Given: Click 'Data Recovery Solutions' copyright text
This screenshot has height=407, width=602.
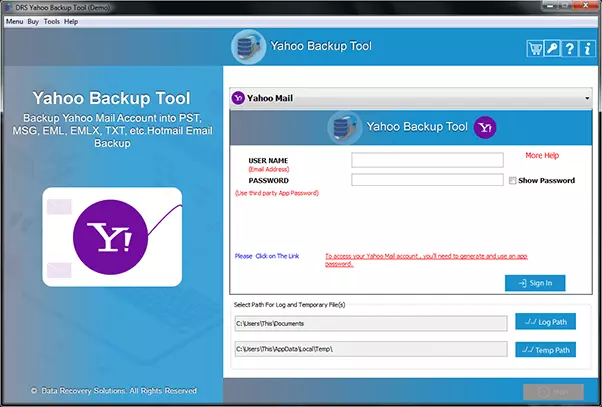Looking at the screenshot, I should pos(114,390).
